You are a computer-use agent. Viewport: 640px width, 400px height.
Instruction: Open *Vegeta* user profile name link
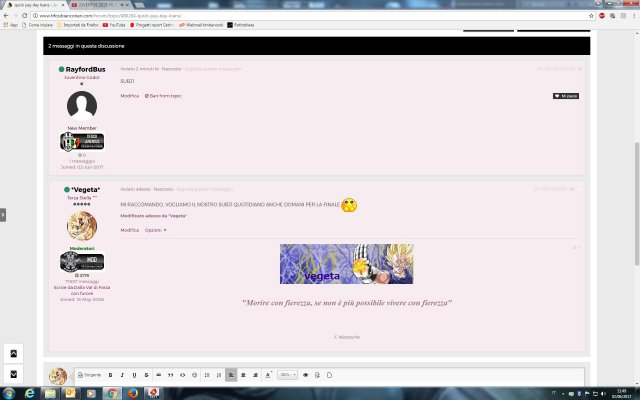[85, 190]
